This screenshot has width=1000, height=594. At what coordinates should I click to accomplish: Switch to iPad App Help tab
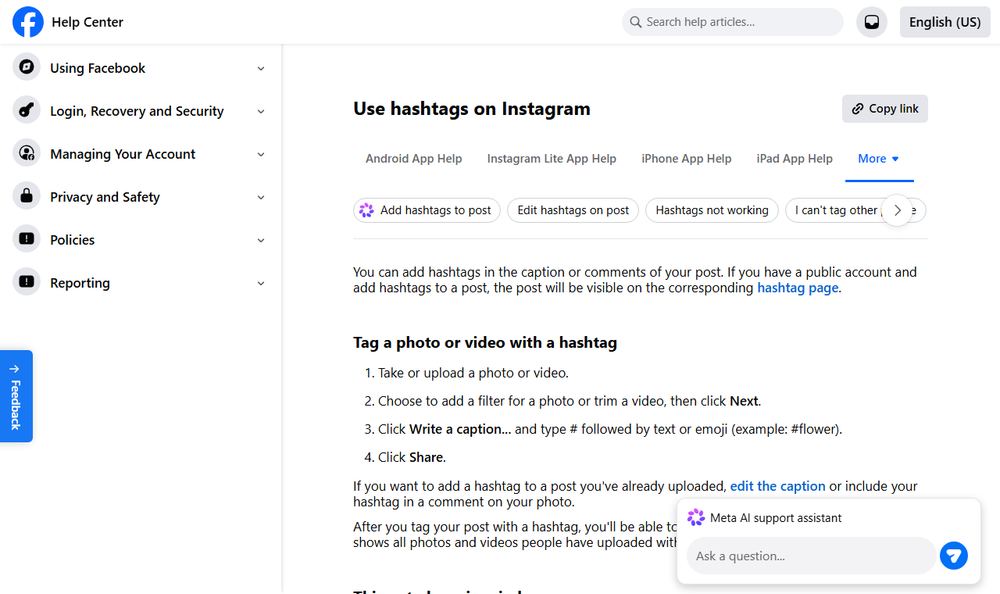pyautogui.click(x=795, y=159)
